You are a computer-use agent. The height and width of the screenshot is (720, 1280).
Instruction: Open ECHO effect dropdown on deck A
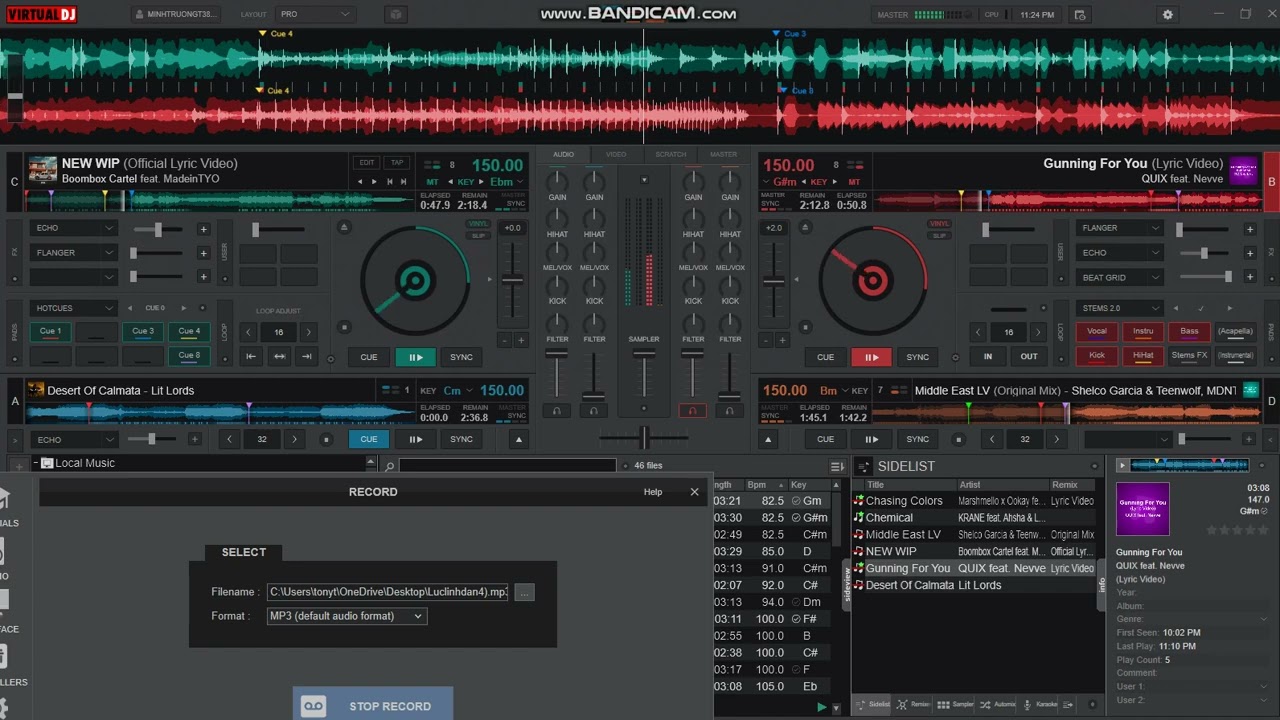coord(73,439)
